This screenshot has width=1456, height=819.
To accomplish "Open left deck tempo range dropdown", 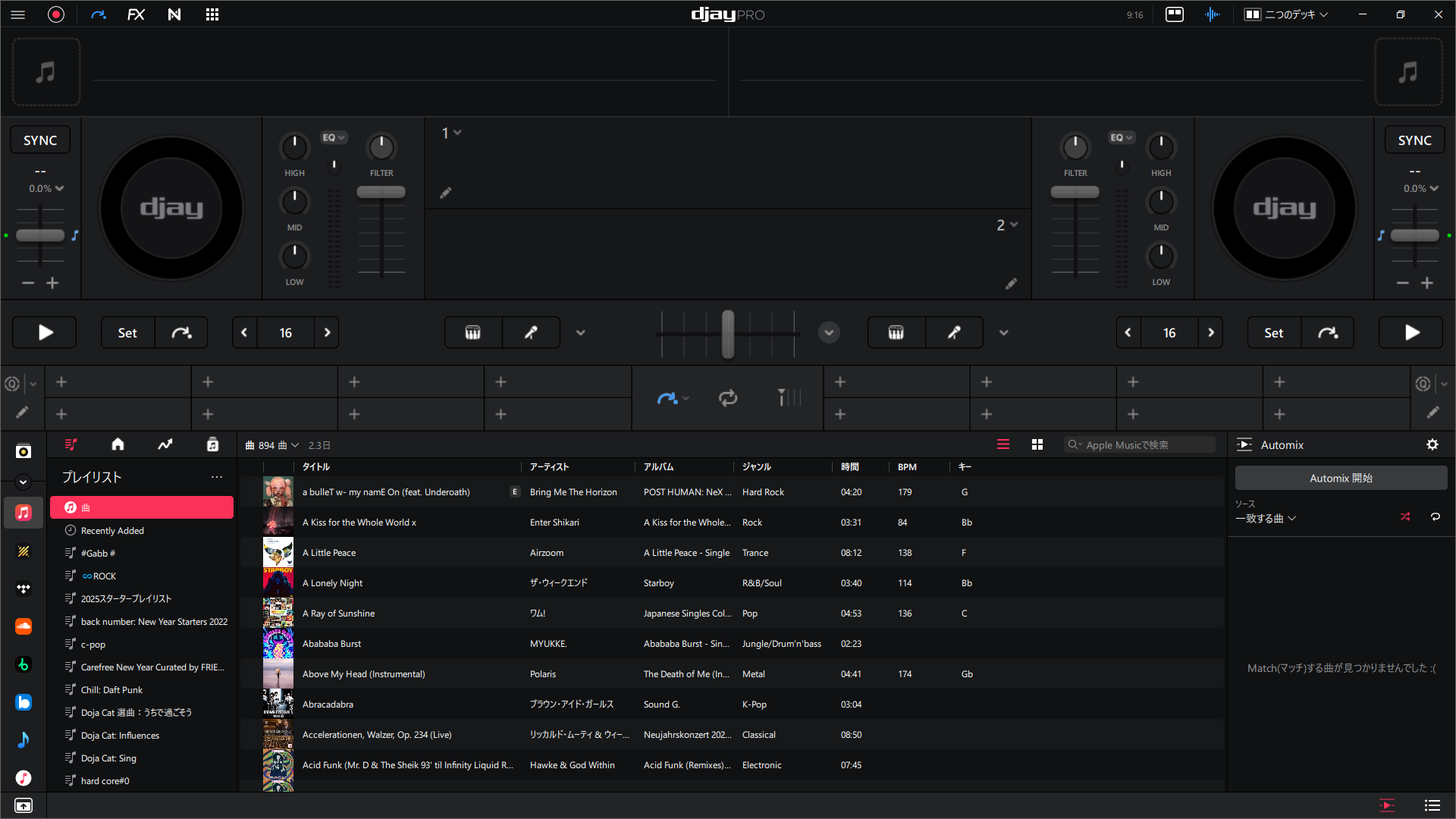I will (46, 188).
